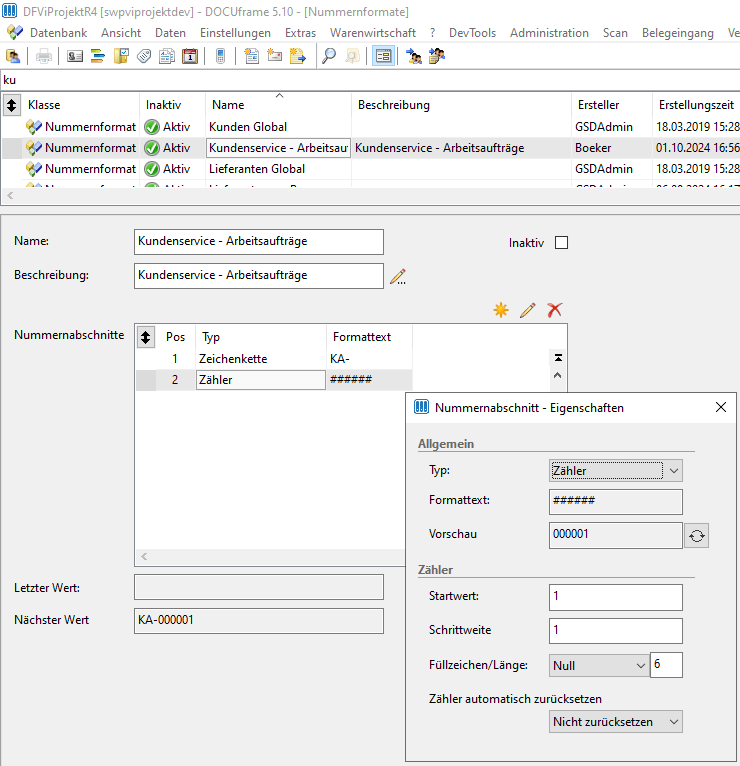740x766 pixels.
Task: Open the question mark help menu
Action: pyautogui.click(x=432, y=33)
